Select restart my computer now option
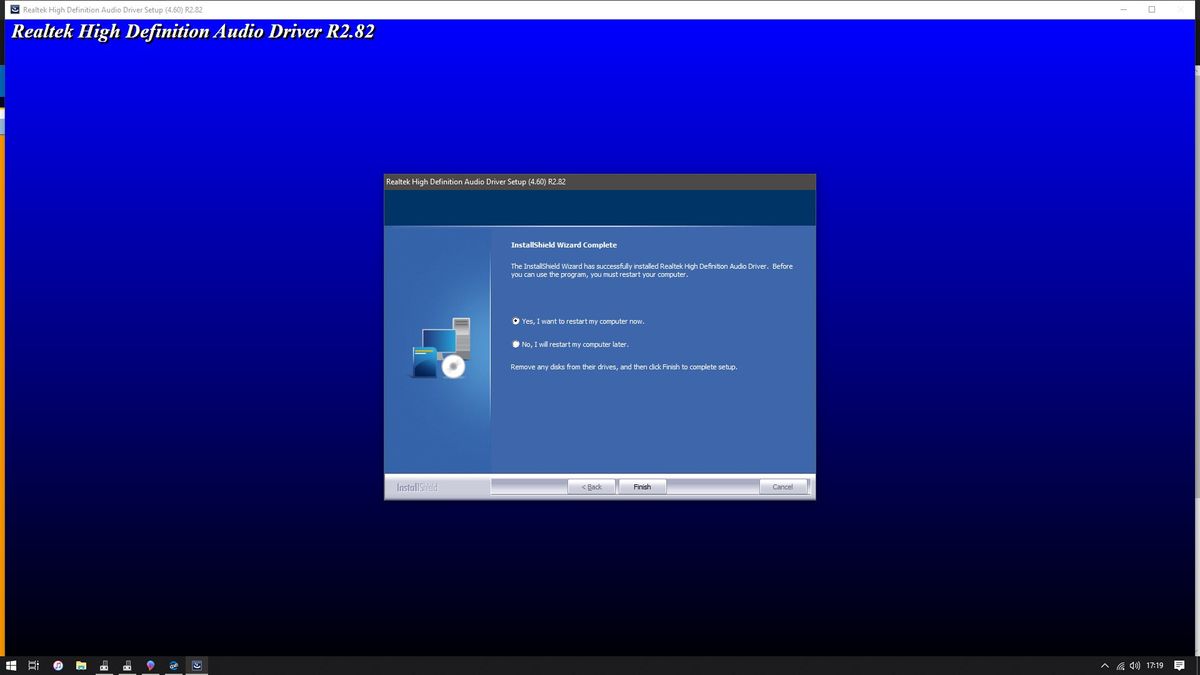The width and height of the screenshot is (1200, 675). [x=515, y=321]
